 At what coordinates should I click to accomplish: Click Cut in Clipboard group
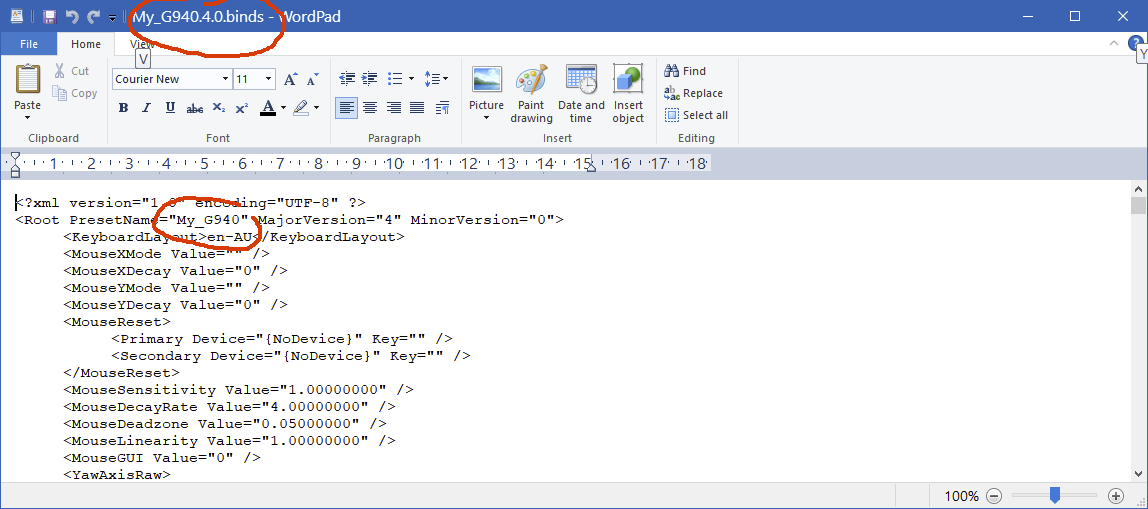point(71,71)
